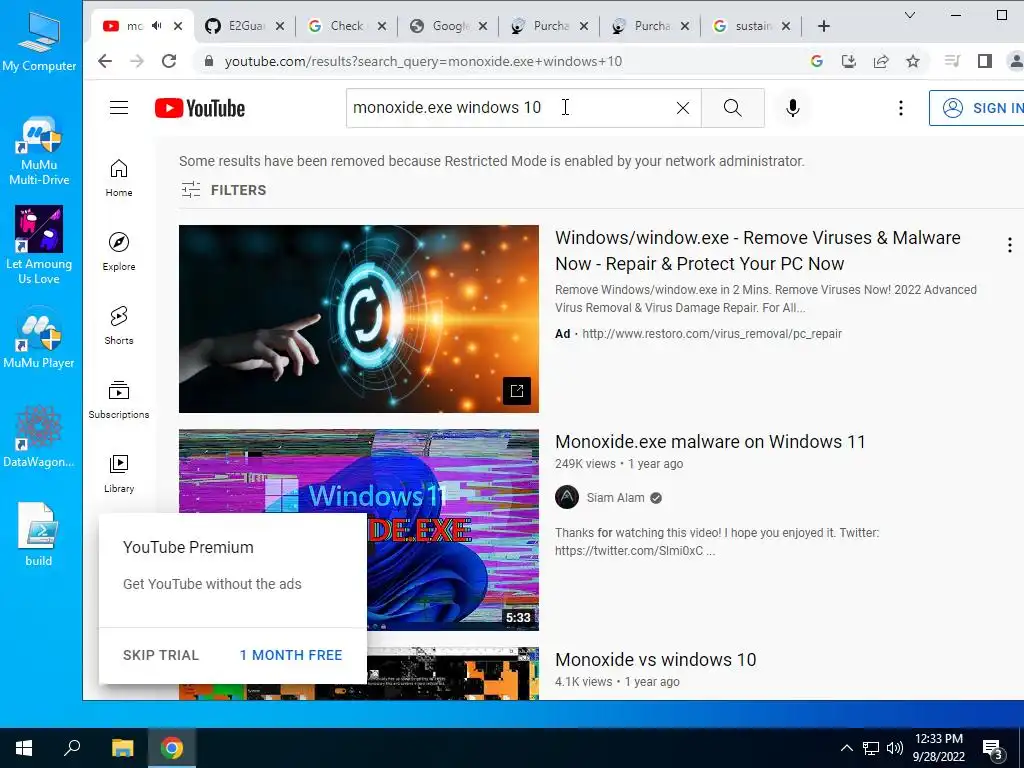Viewport: 1024px width, 768px height.
Task: Switch to the first 'Purcha' tab
Action: click(x=550, y=26)
